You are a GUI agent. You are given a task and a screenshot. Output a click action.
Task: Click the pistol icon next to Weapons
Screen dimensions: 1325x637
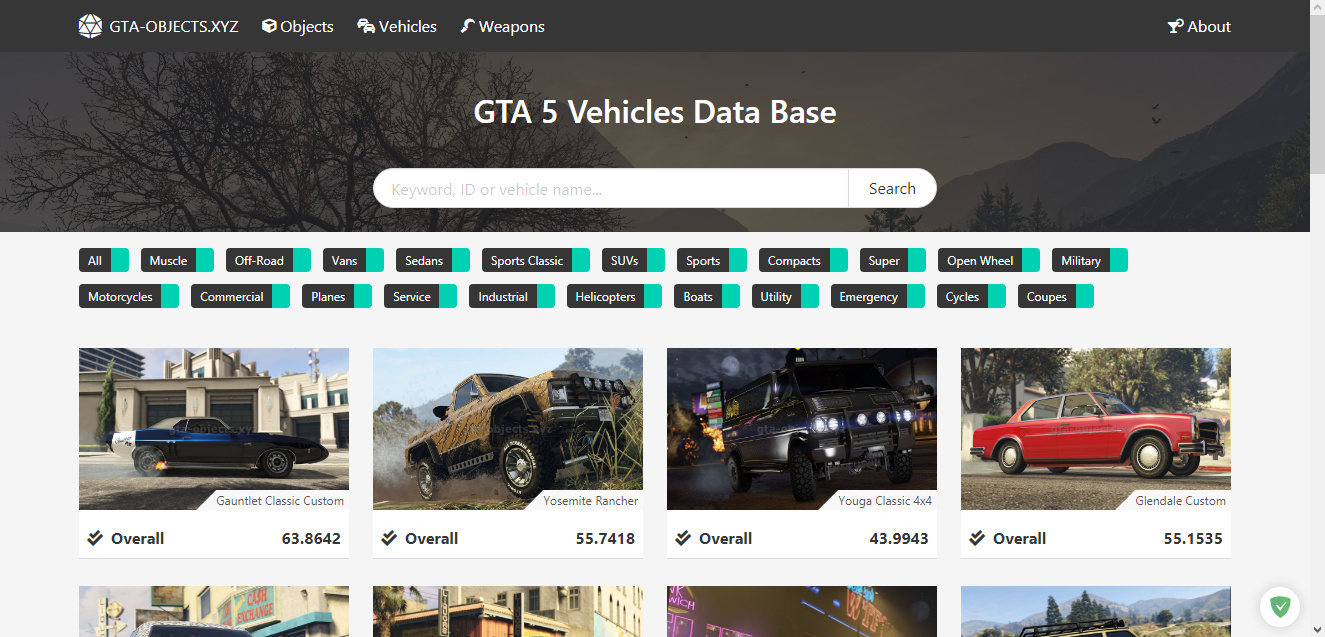click(x=467, y=26)
